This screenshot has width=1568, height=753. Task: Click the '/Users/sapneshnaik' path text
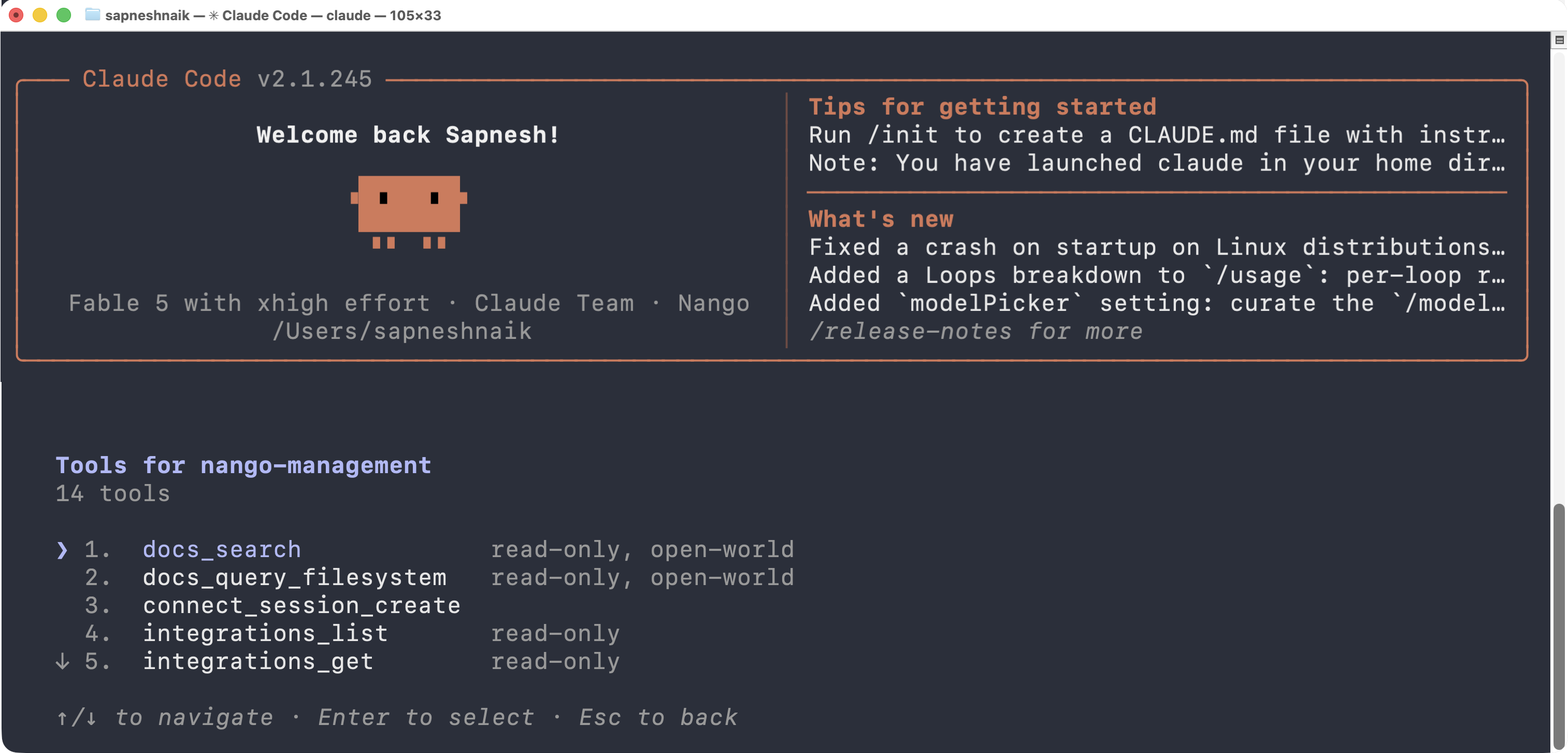click(x=402, y=332)
